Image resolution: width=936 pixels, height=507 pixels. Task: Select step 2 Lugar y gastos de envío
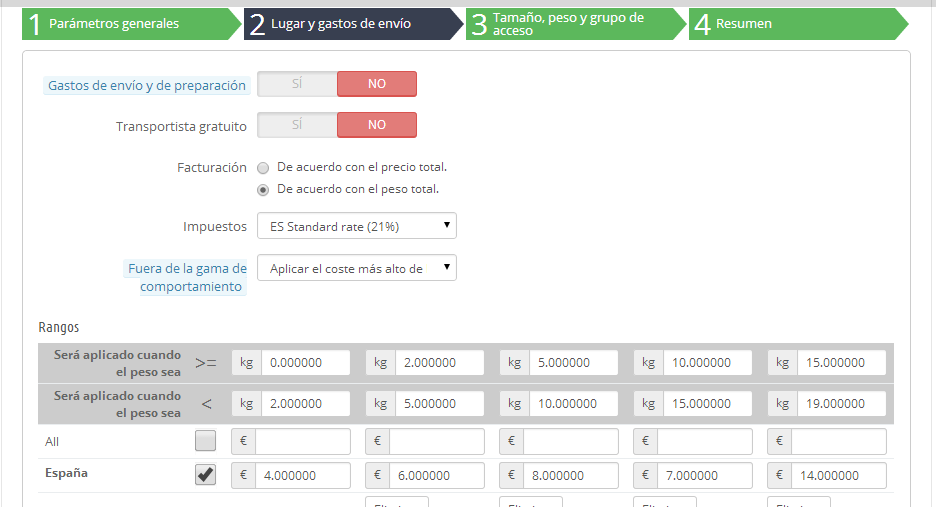353,24
